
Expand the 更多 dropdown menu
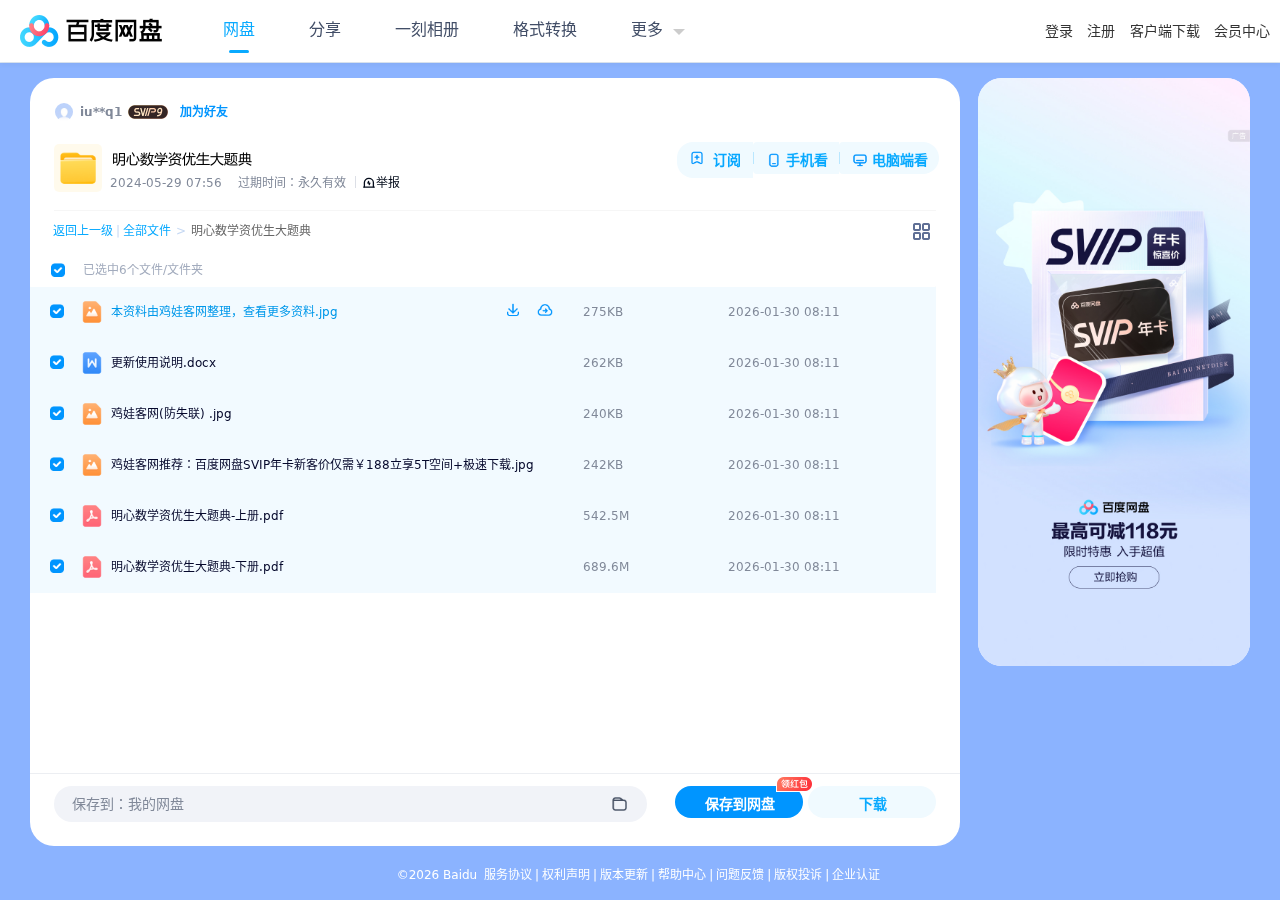click(658, 30)
